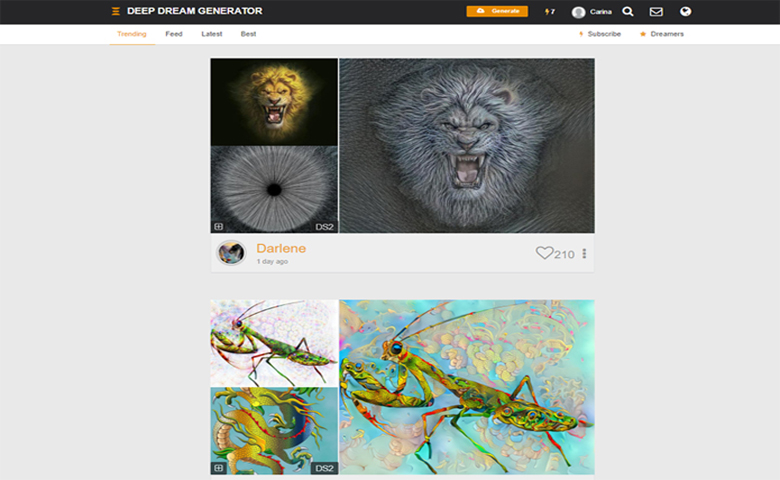Go to Deep Dream Generator home logo text
This screenshot has width=780, height=480.
click(x=195, y=11)
